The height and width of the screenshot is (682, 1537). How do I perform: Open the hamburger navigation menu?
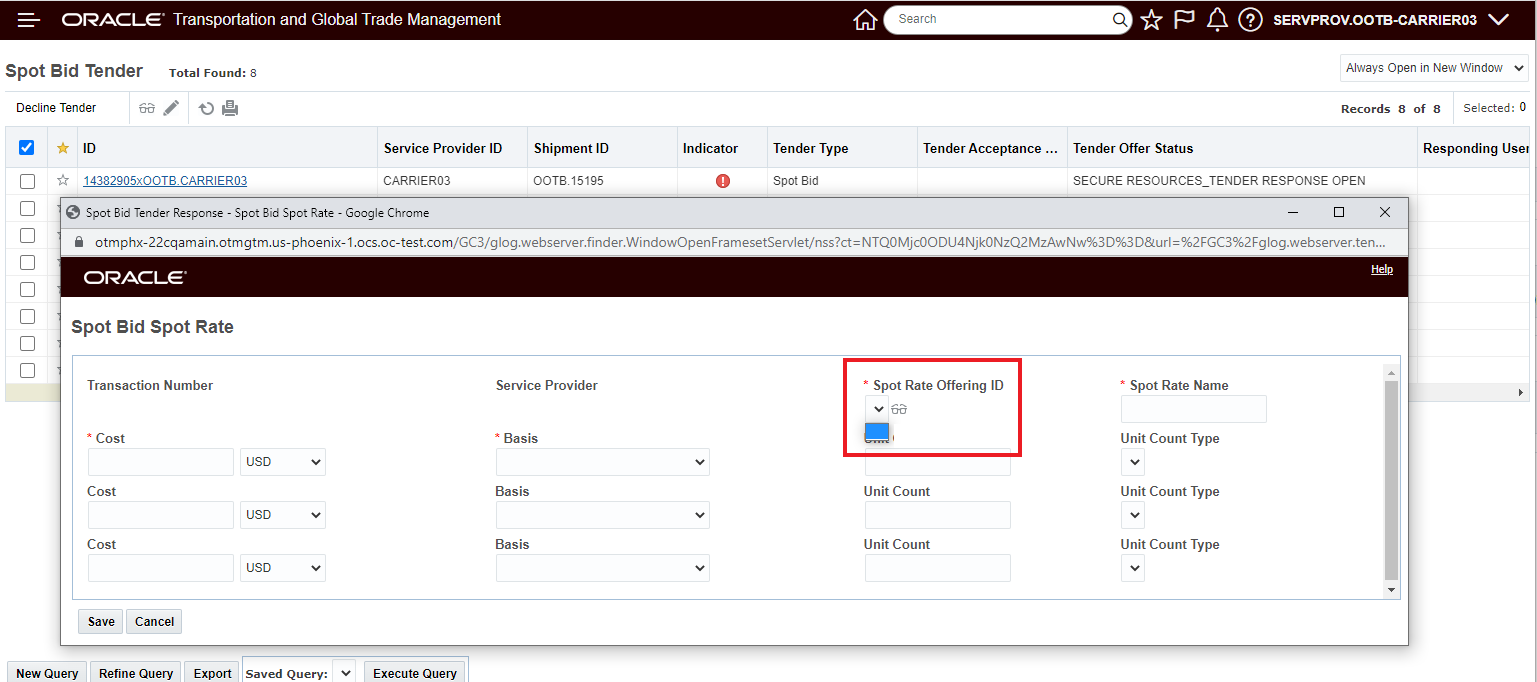(28, 19)
